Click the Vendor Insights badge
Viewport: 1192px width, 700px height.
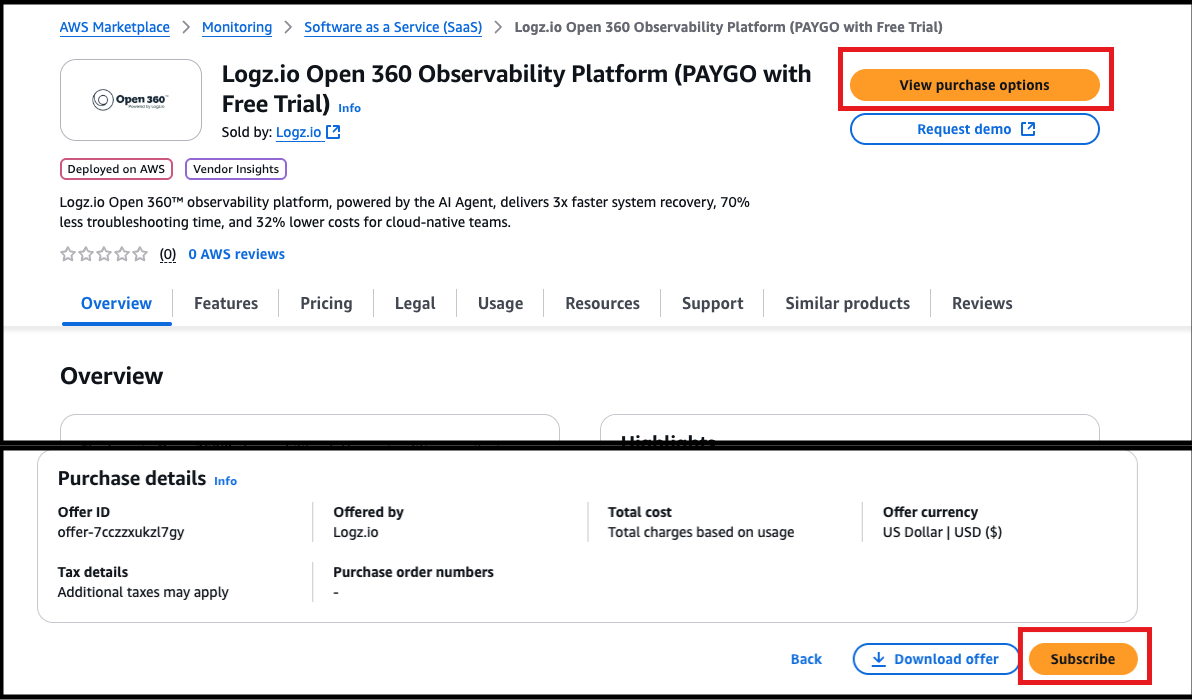click(x=236, y=169)
